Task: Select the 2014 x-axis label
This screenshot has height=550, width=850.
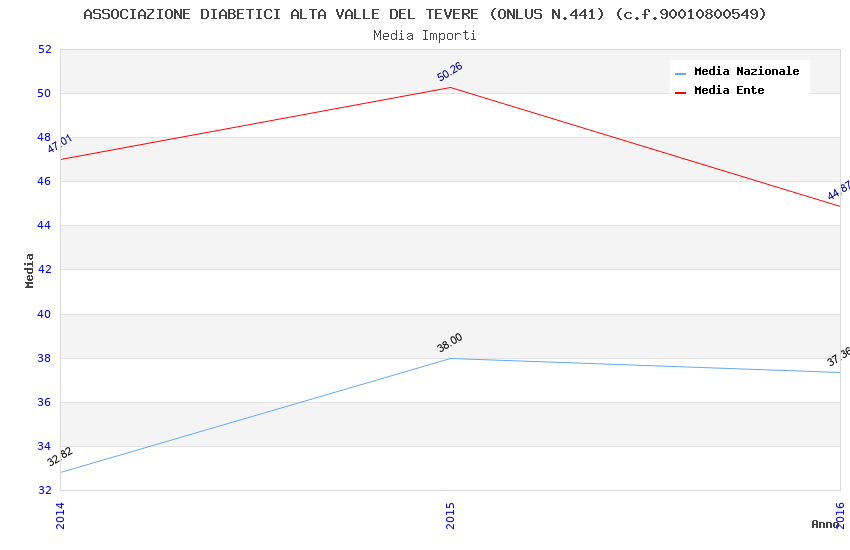Action: [60, 515]
